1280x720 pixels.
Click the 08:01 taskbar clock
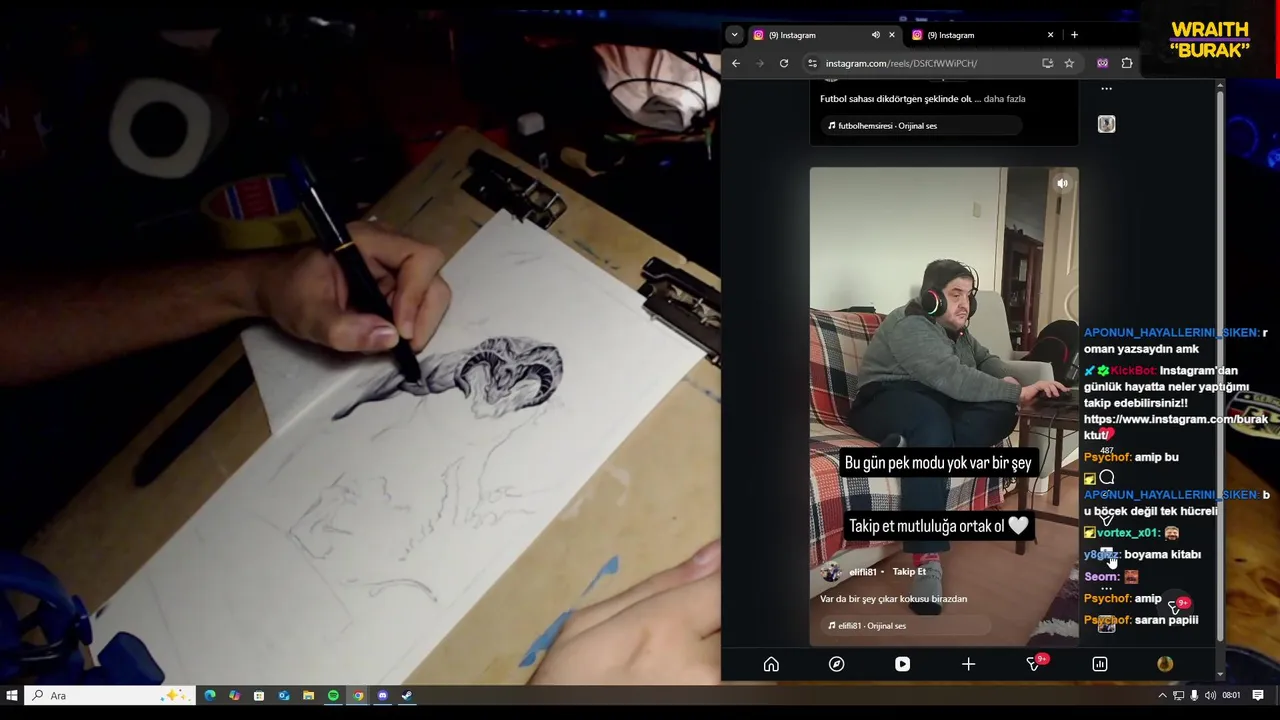1231,695
